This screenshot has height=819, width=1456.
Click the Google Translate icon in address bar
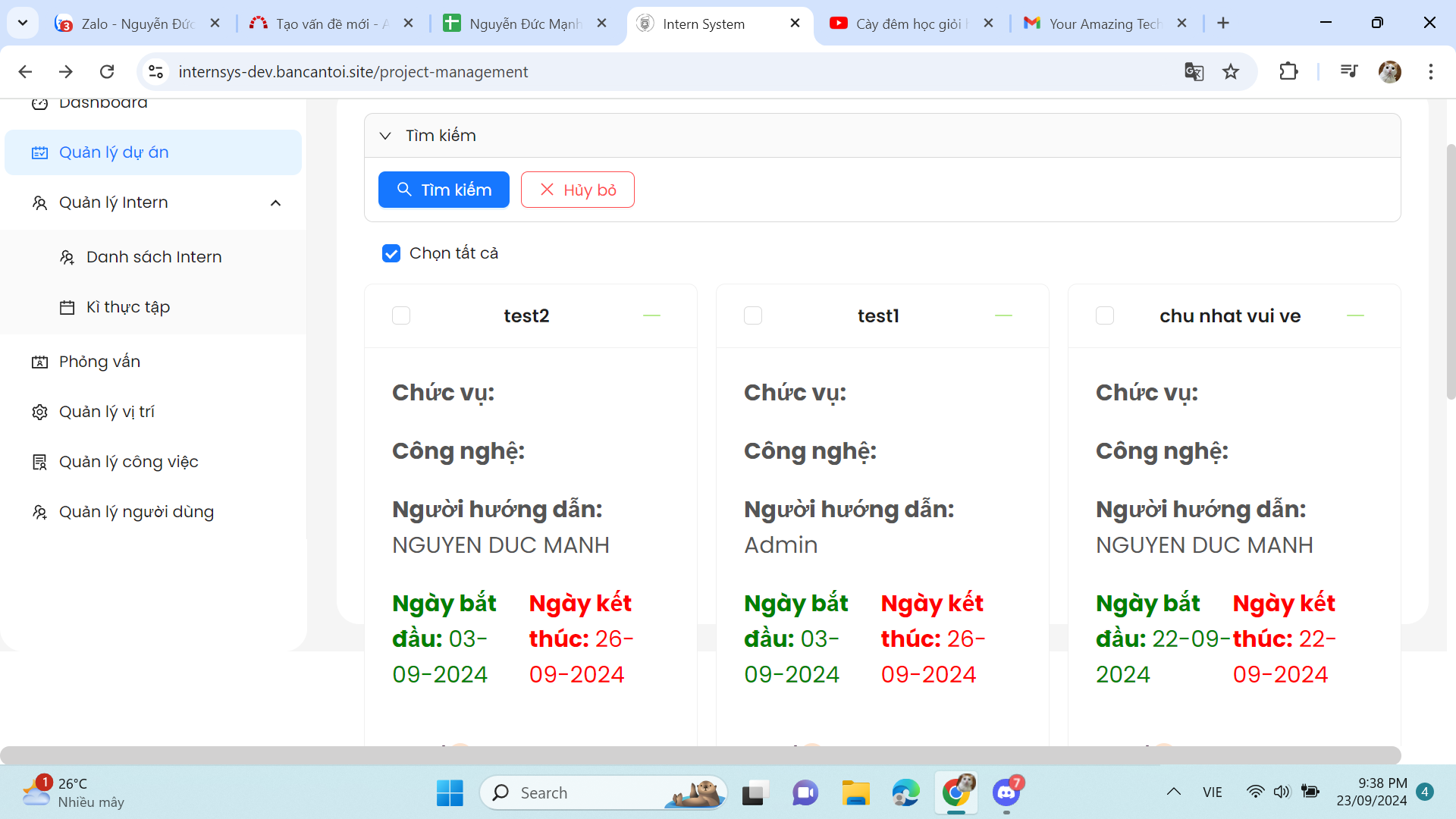(1194, 71)
